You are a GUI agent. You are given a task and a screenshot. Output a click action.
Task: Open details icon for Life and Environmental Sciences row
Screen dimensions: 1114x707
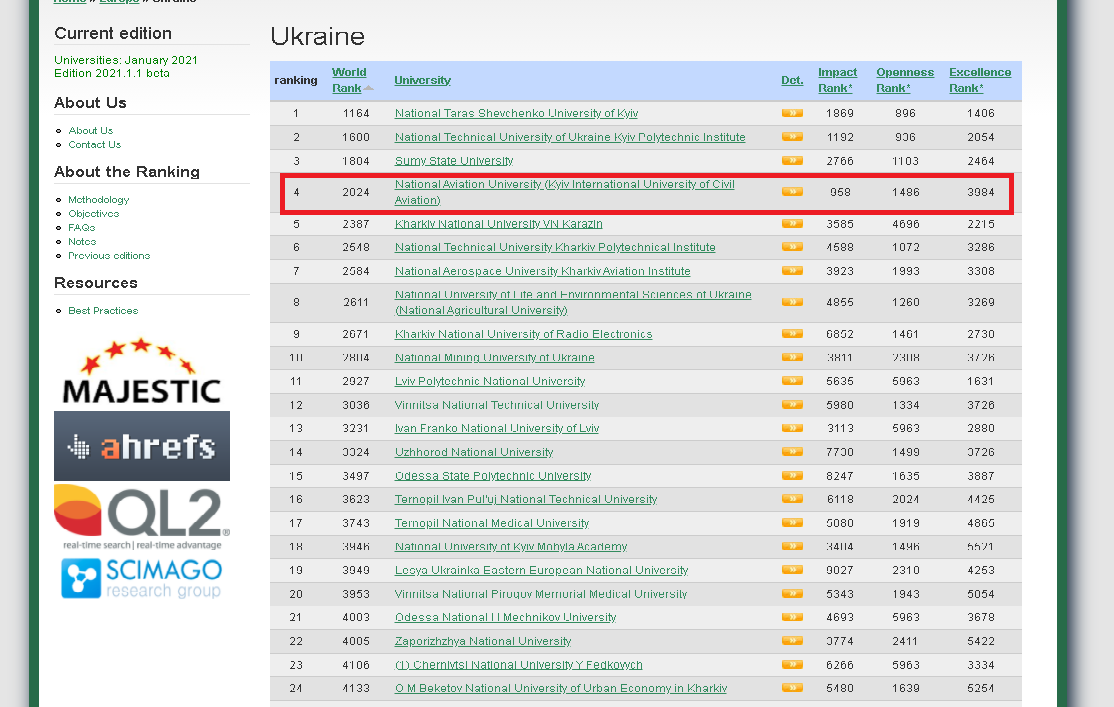coord(792,302)
